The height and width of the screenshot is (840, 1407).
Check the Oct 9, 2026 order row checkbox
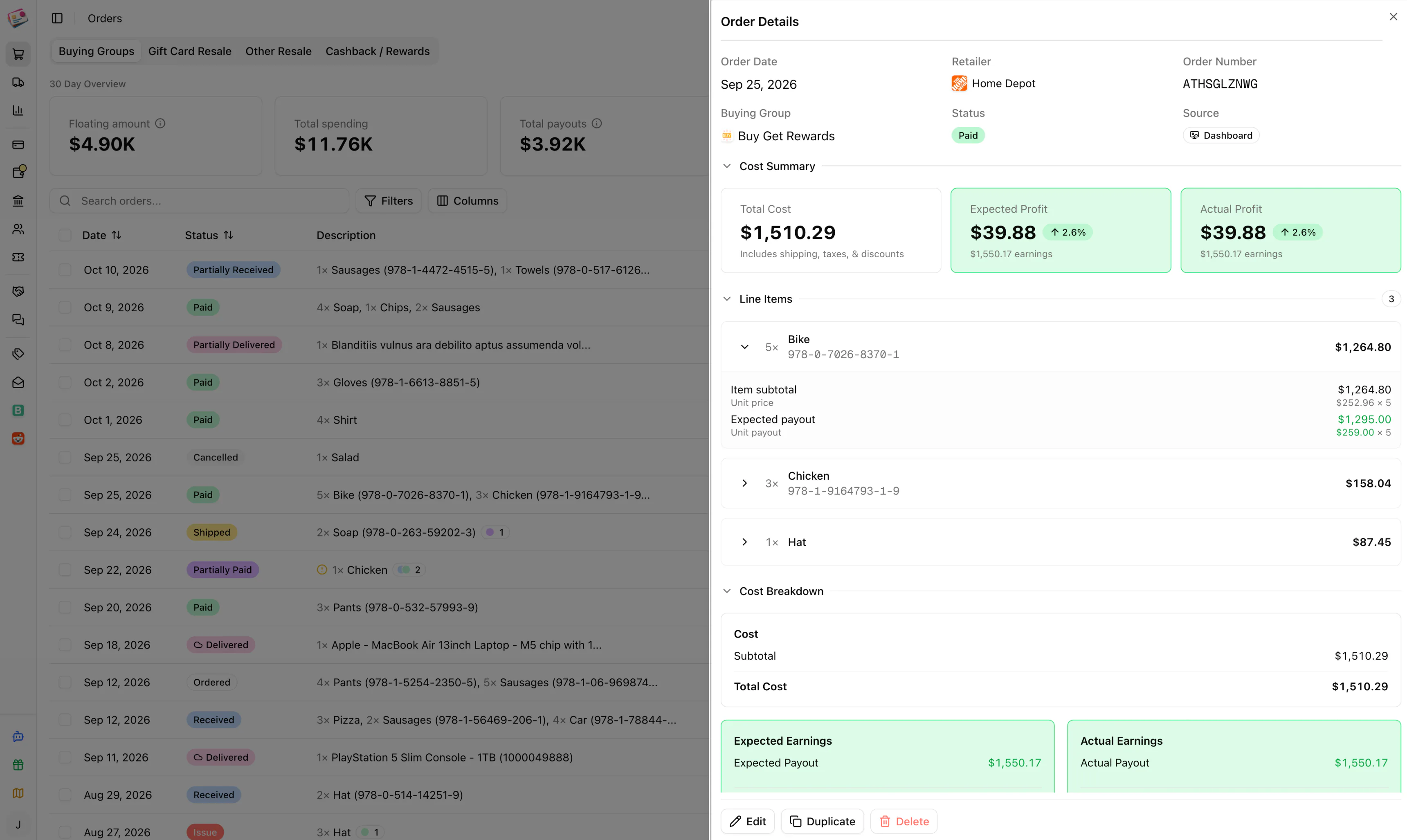pyautogui.click(x=65, y=308)
